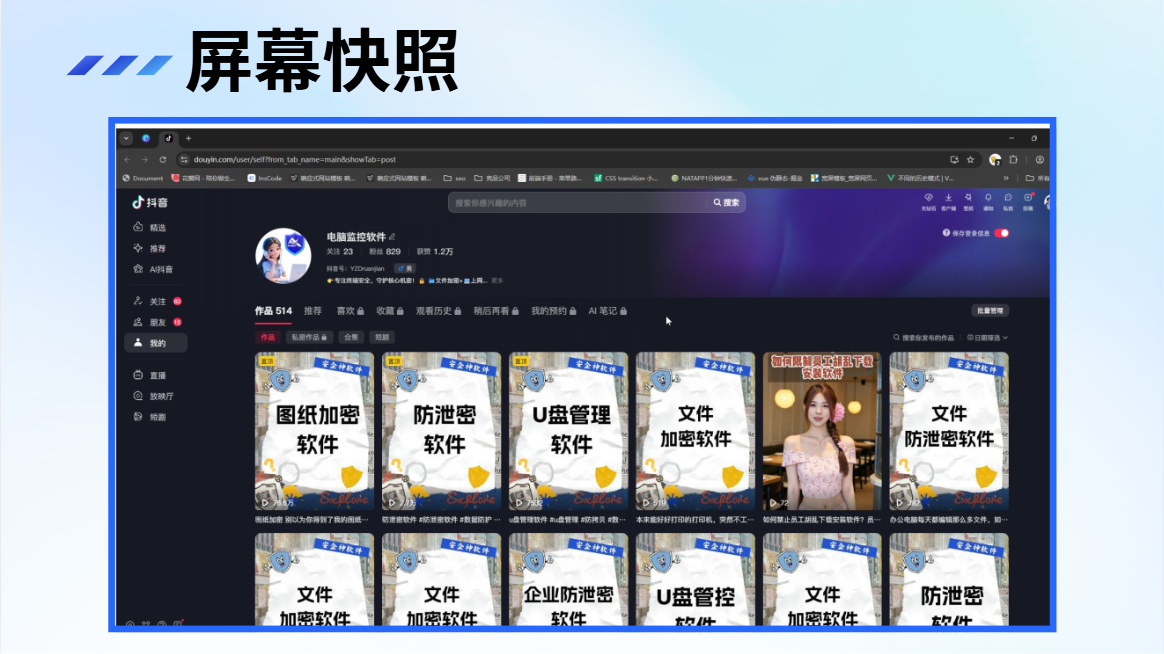Open the 文件防泄密软件 video thumbnail
The height and width of the screenshot is (654, 1164).
(x=949, y=431)
